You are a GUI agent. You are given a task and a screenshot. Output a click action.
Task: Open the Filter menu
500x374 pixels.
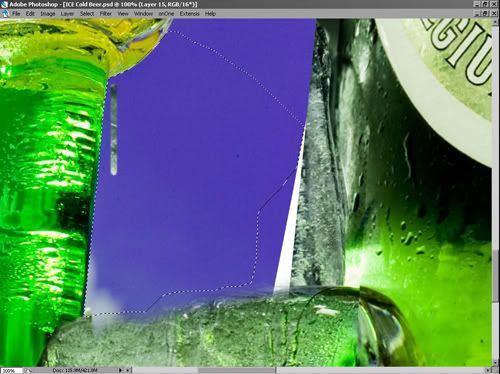106,14
